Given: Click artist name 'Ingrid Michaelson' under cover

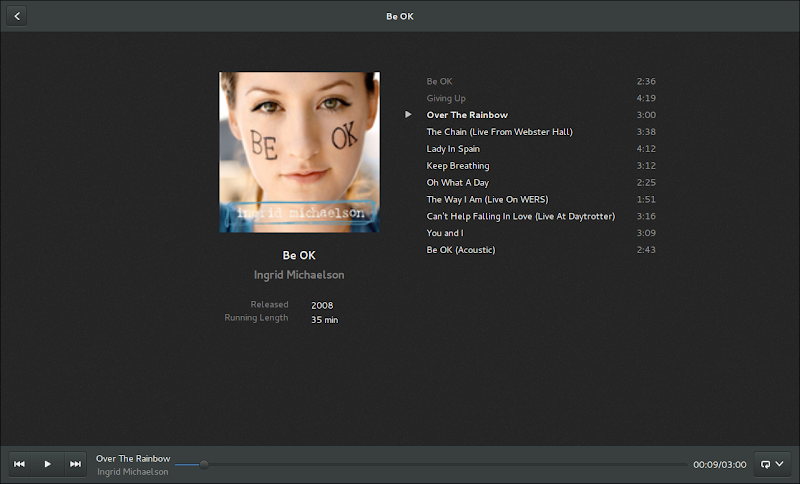Looking at the screenshot, I should click(x=299, y=275).
